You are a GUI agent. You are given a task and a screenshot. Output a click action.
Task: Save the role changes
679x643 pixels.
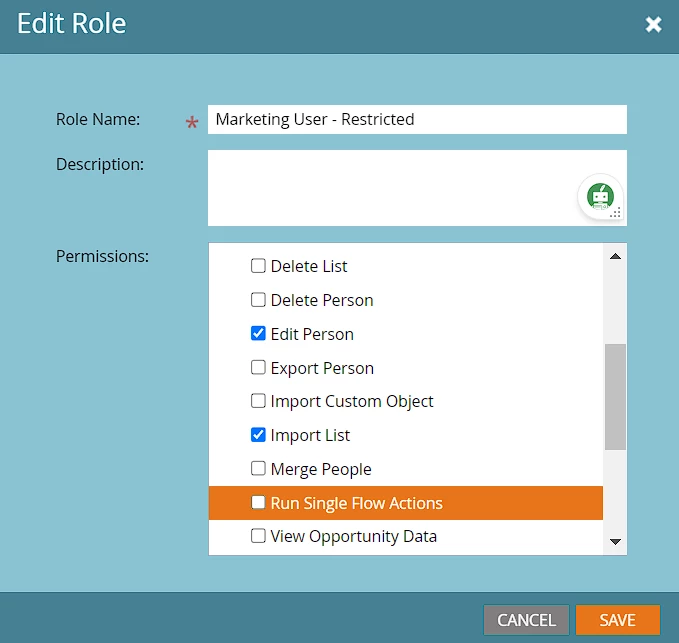(x=617, y=620)
